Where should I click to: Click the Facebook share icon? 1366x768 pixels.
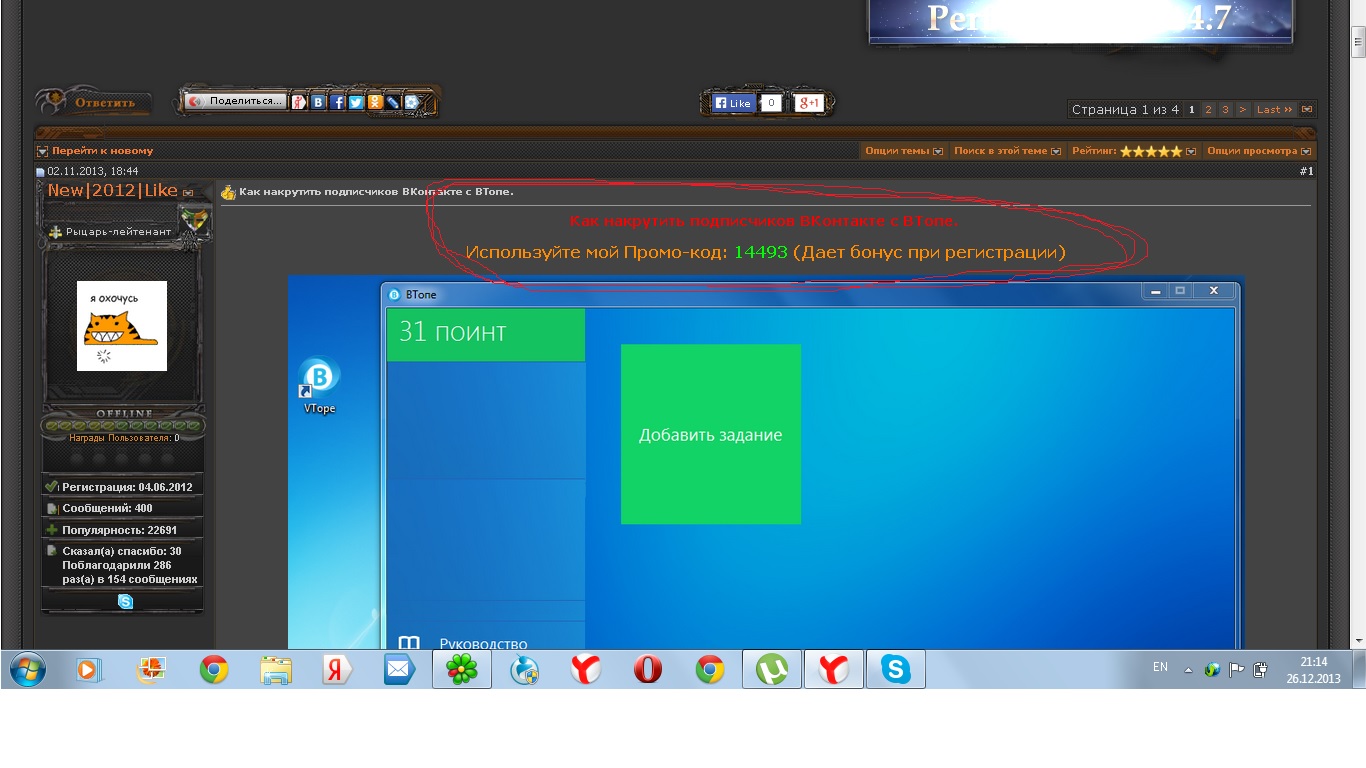[338, 102]
